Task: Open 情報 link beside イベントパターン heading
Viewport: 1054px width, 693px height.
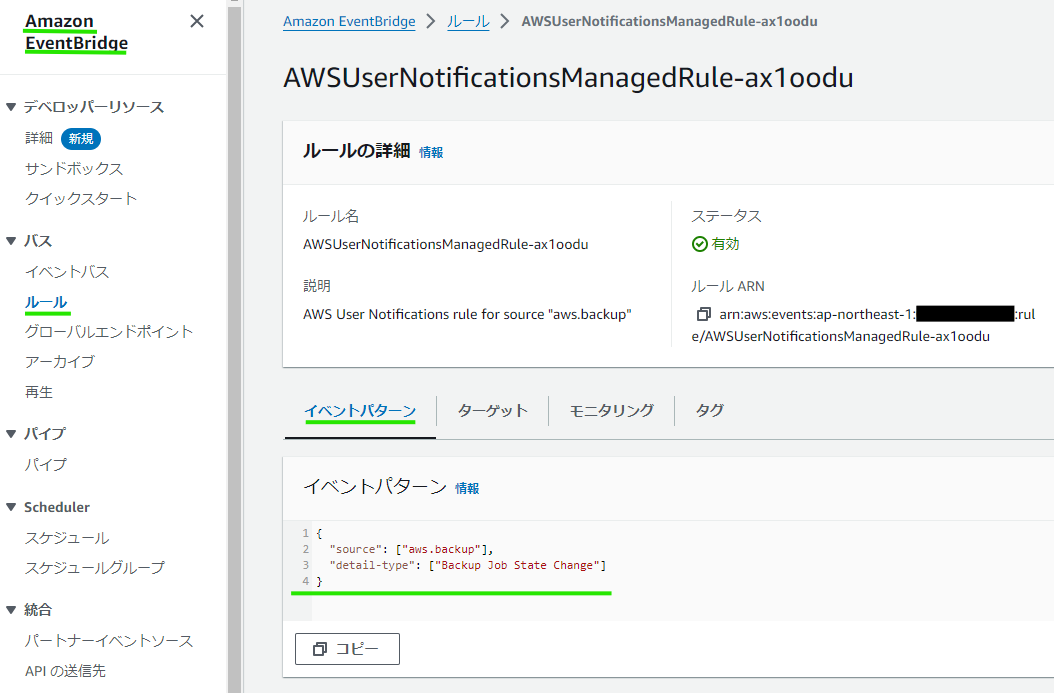Action: [467, 488]
